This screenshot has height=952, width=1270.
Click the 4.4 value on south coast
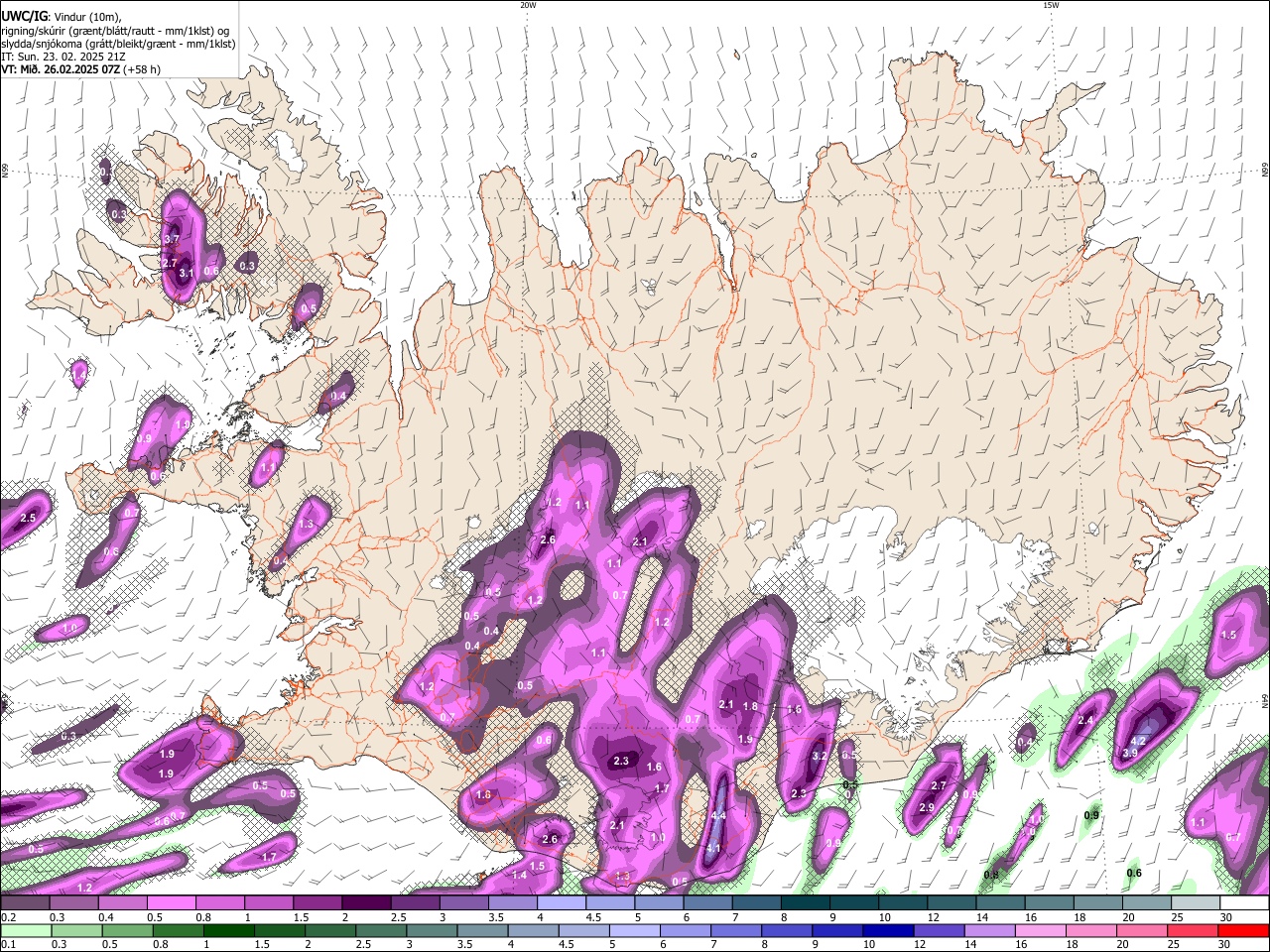(719, 815)
